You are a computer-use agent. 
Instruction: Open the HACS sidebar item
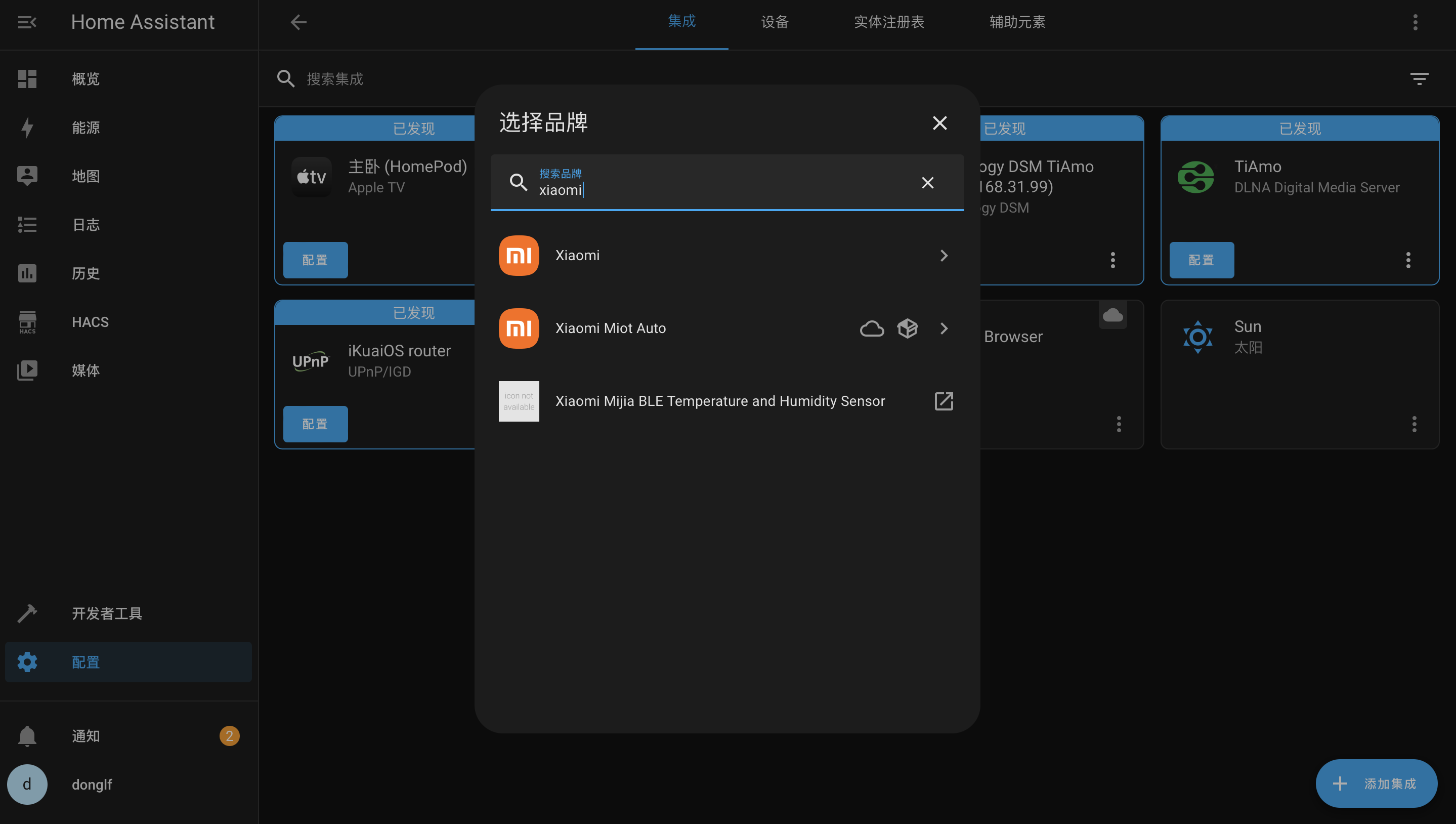click(90, 322)
